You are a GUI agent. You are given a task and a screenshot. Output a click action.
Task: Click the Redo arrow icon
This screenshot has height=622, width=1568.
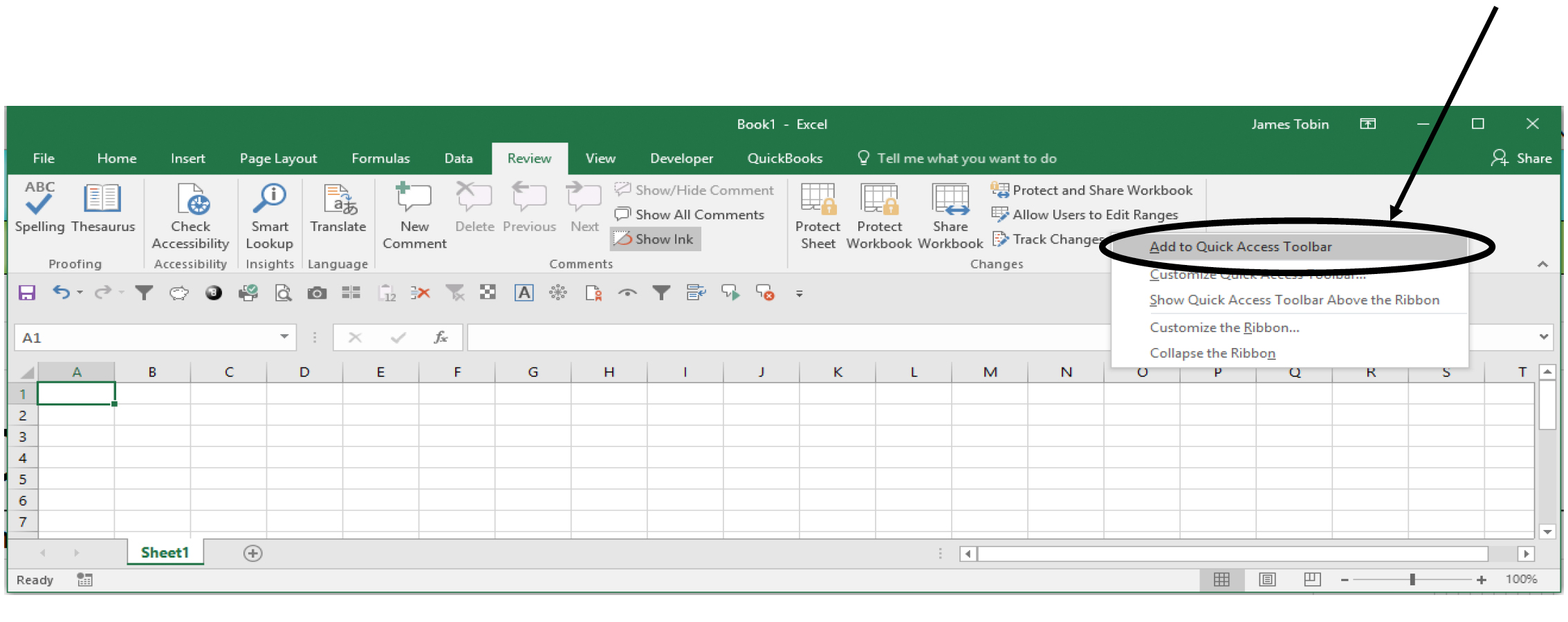[103, 293]
